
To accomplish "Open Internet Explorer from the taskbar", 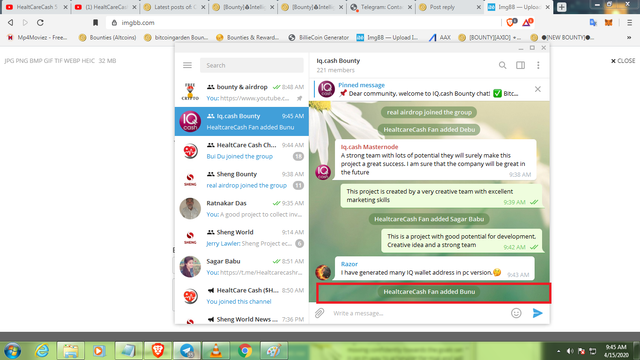I will pos(42,351).
